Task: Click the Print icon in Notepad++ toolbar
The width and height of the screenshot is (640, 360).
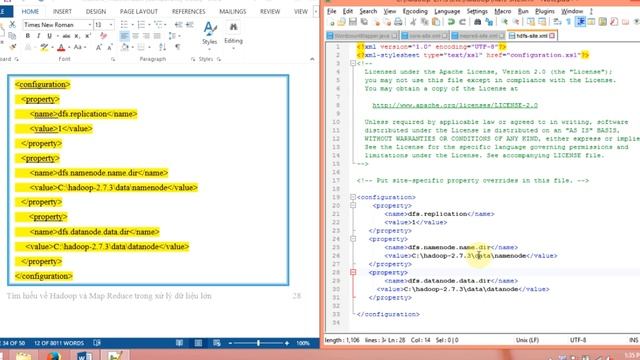Action: (398, 22)
